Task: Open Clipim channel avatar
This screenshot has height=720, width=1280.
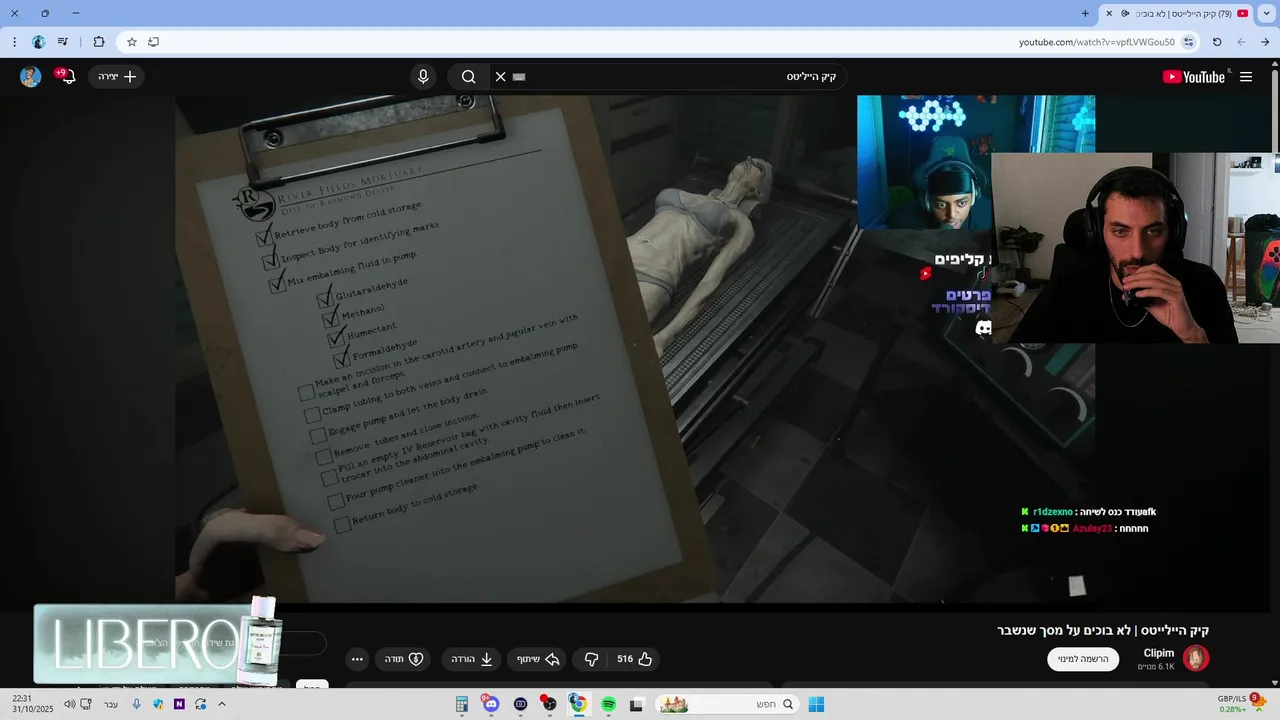Action: tap(1196, 658)
